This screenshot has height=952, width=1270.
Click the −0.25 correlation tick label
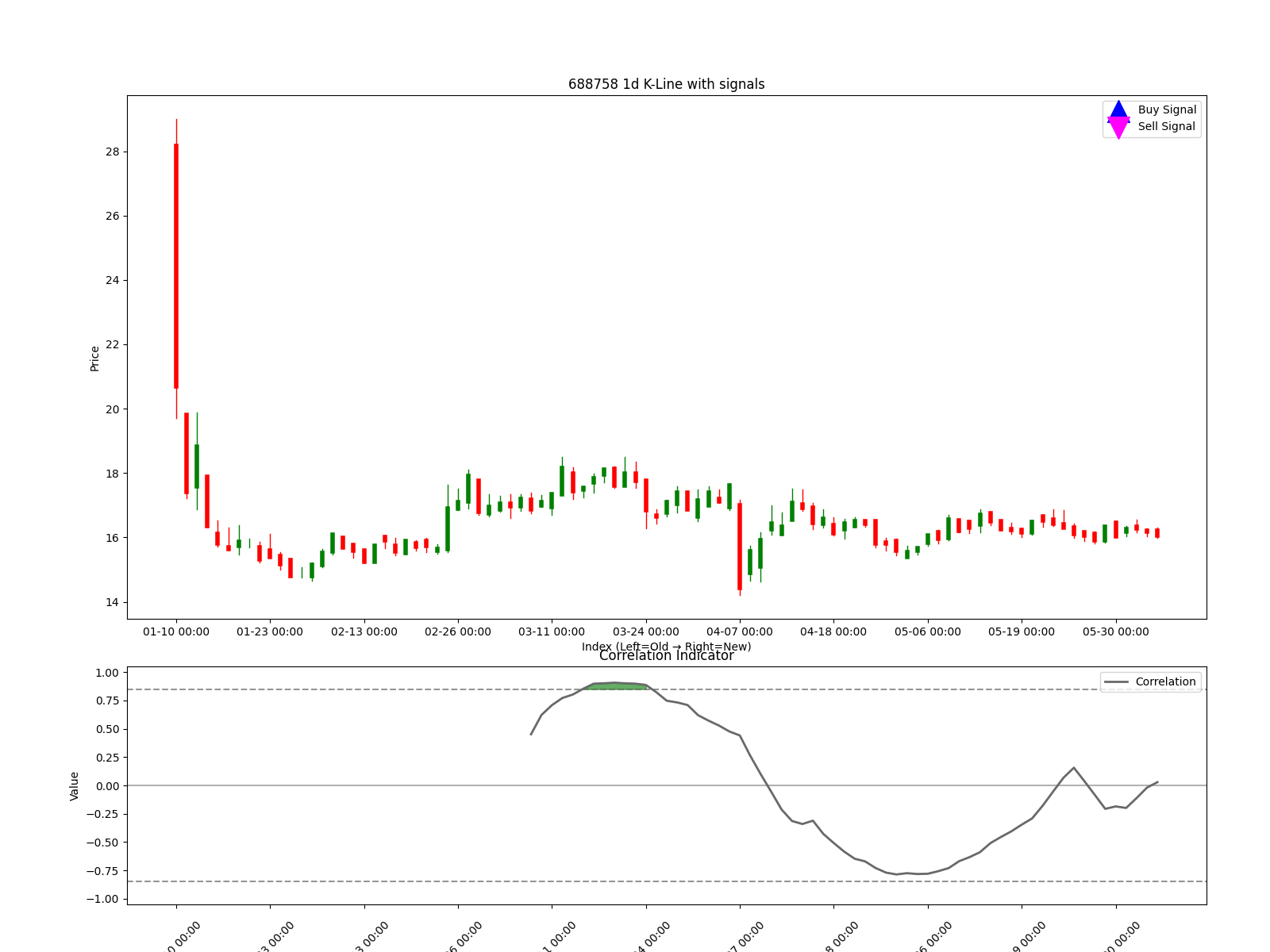(x=103, y=814)
